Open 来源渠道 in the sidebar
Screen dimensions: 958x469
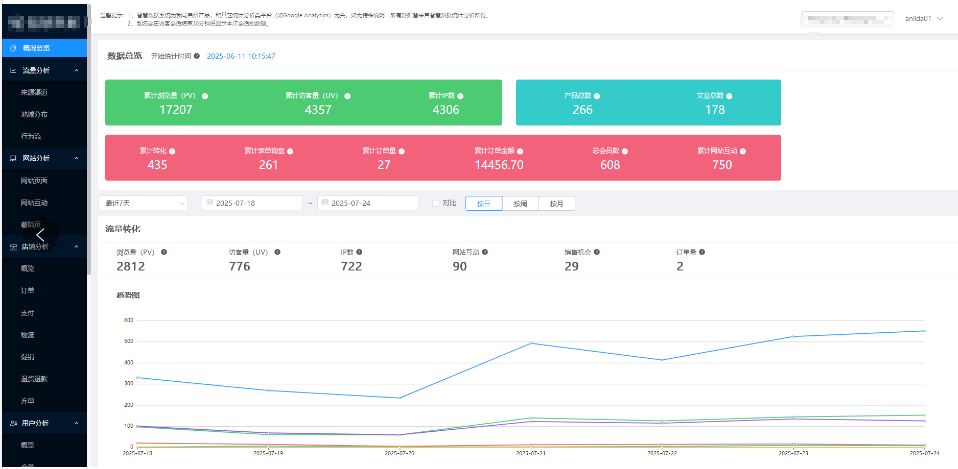pyautogui.click(x=34, y=91)
